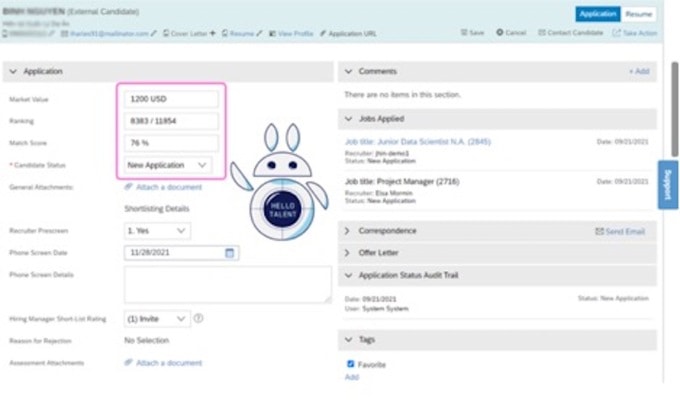
Task: Open the Take Action menu
Action: (x=634, y=33)
